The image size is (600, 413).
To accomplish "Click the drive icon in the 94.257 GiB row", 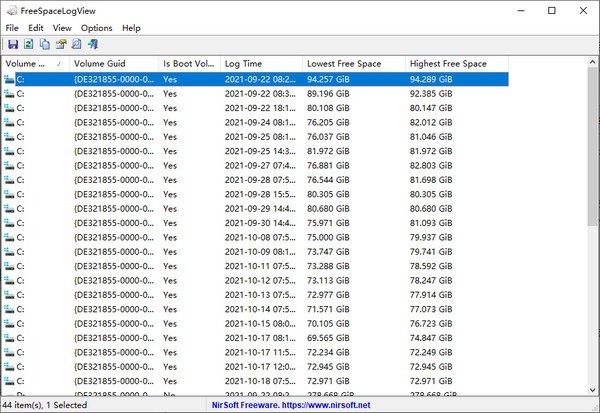I will tap(9, 79).
